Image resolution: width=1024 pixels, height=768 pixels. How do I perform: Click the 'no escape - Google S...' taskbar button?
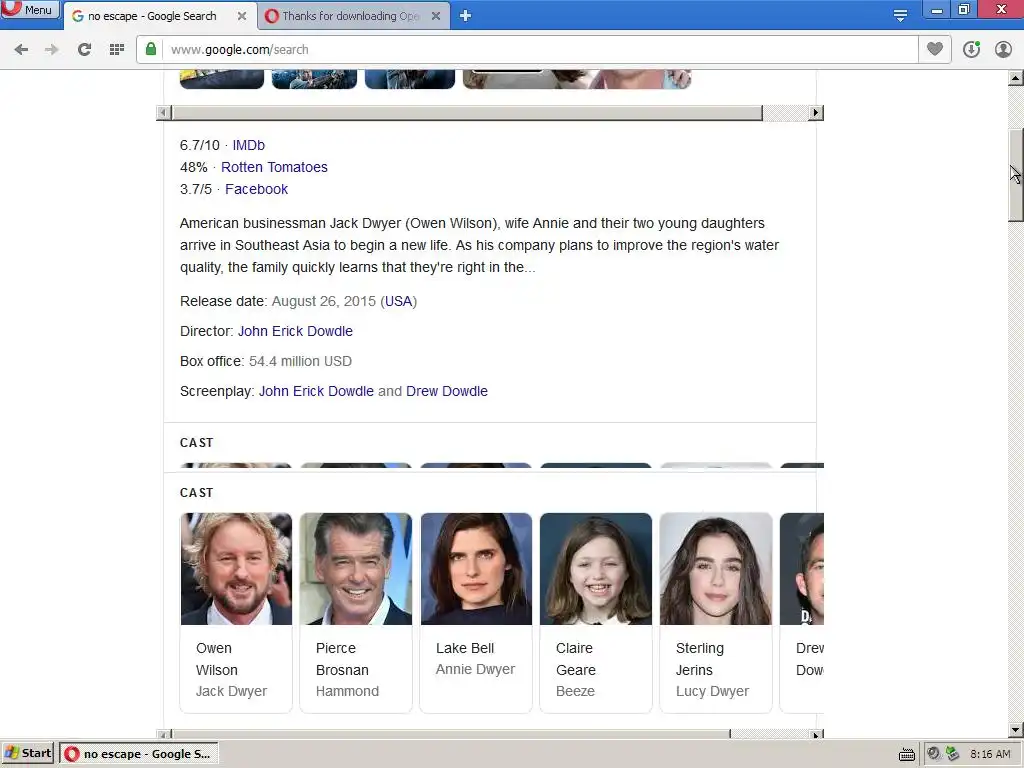pos(138,754)
